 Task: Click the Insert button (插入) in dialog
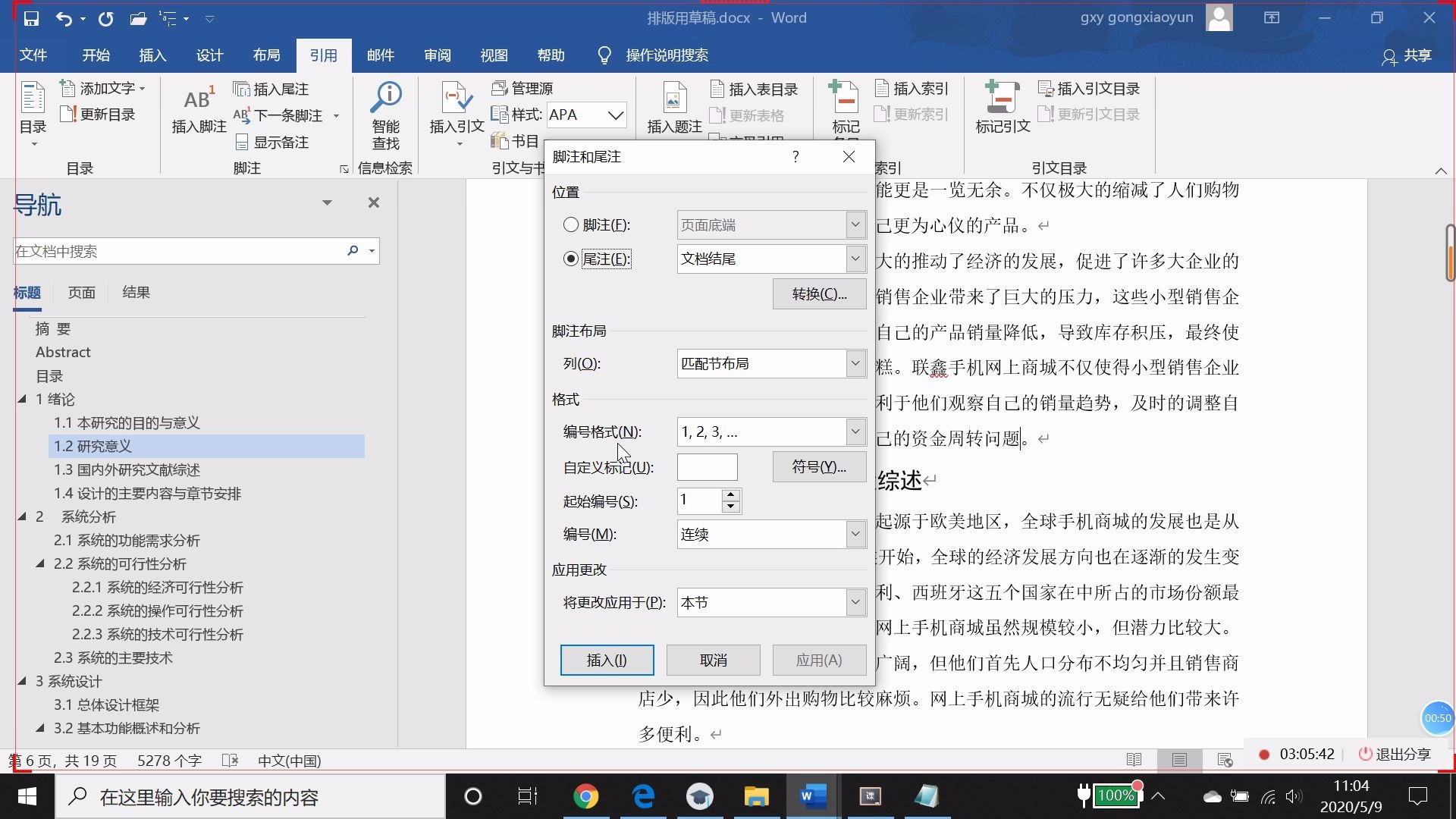click(607, 660)
